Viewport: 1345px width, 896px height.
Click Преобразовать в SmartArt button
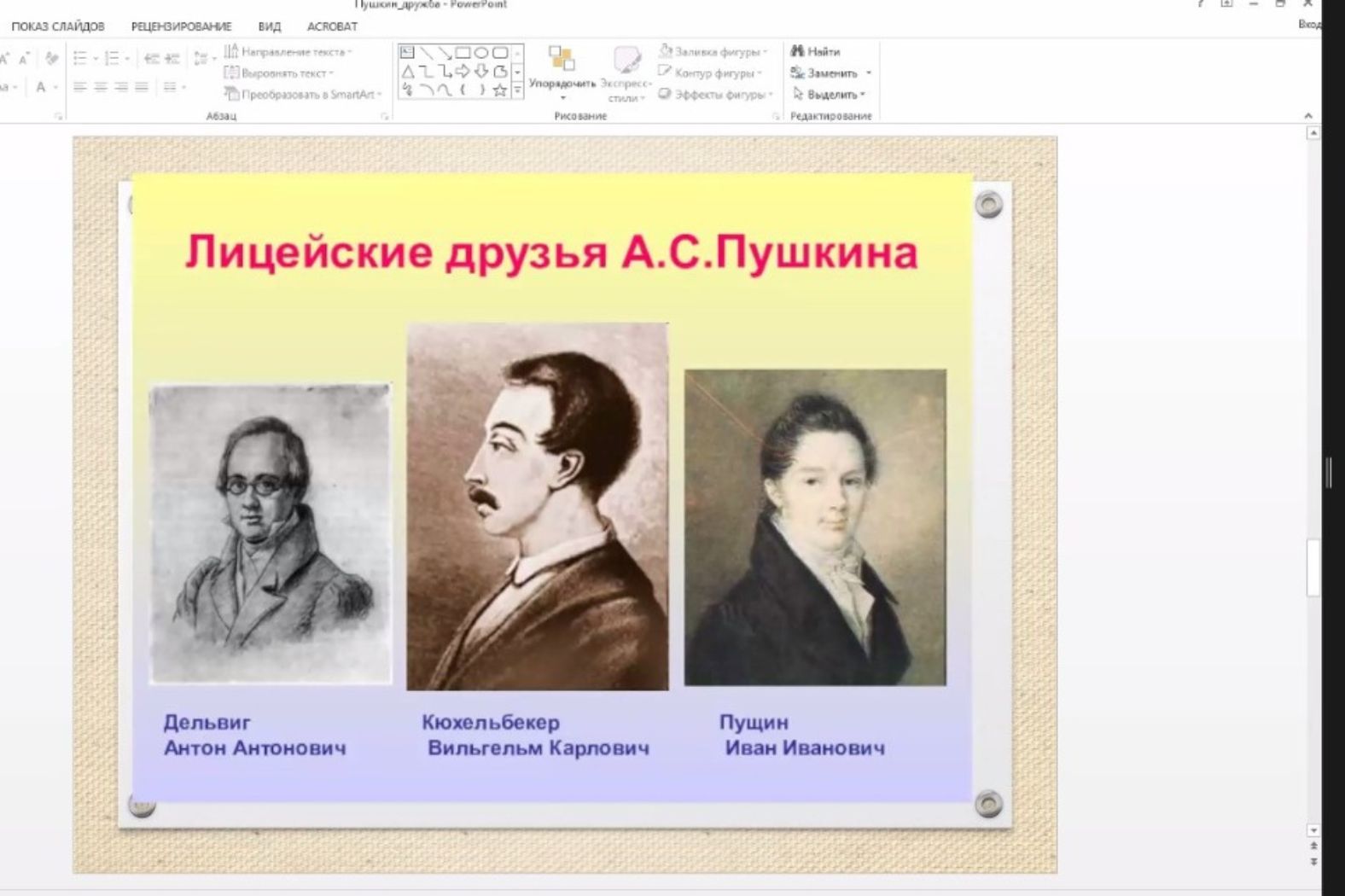(x=303, y=94)
